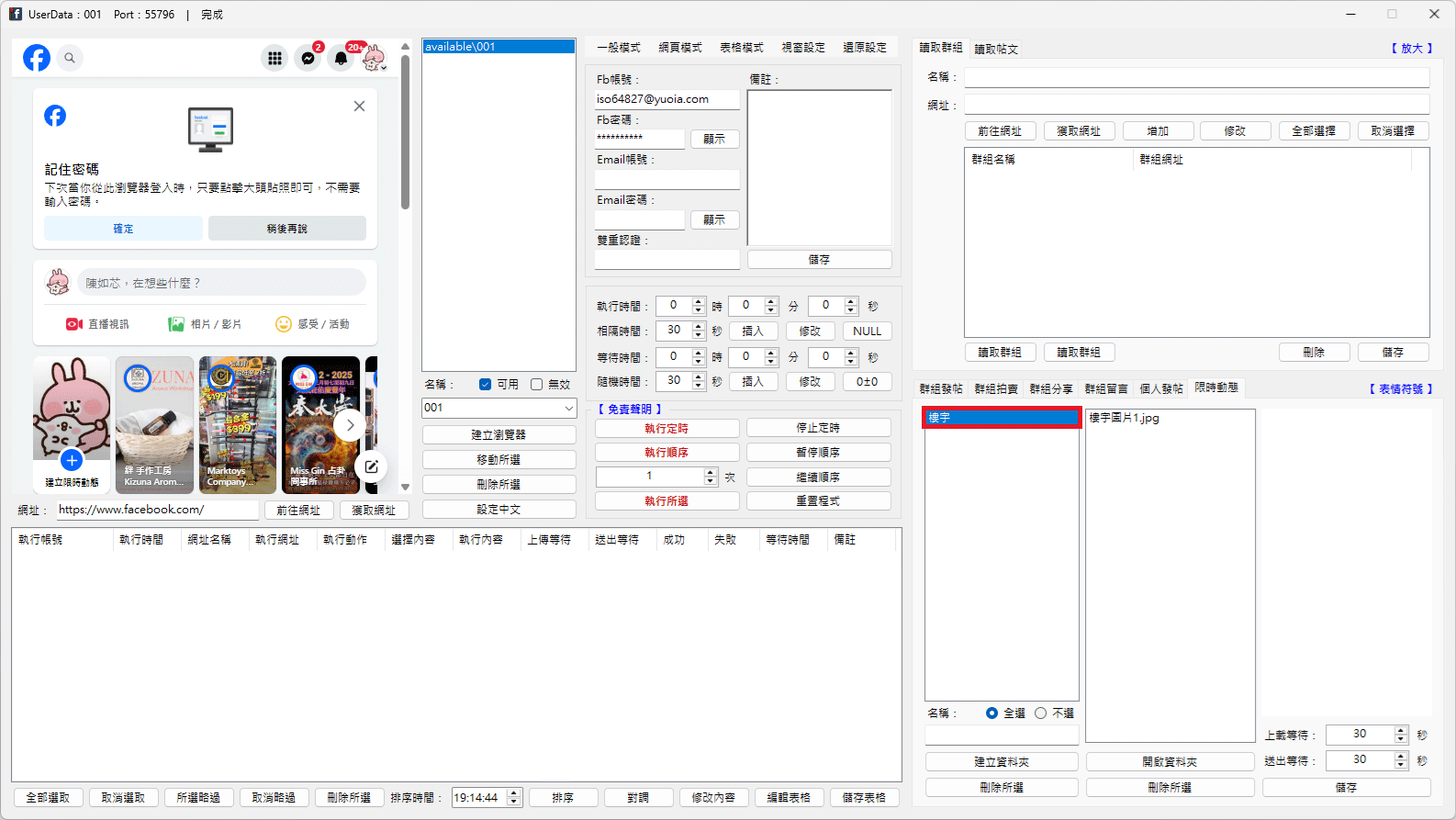
Task: Click the app icon in title bar
Action: point(16,14)
